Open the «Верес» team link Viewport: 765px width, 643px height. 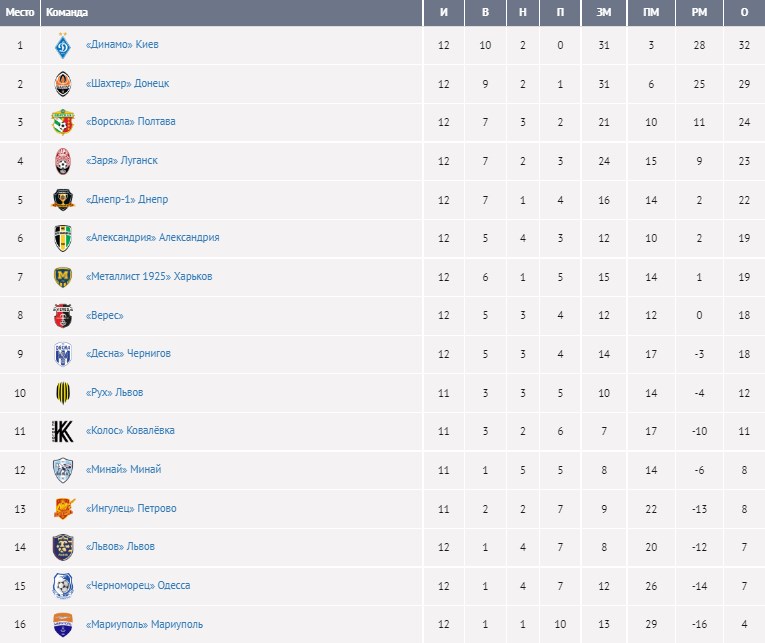[105, 315]
